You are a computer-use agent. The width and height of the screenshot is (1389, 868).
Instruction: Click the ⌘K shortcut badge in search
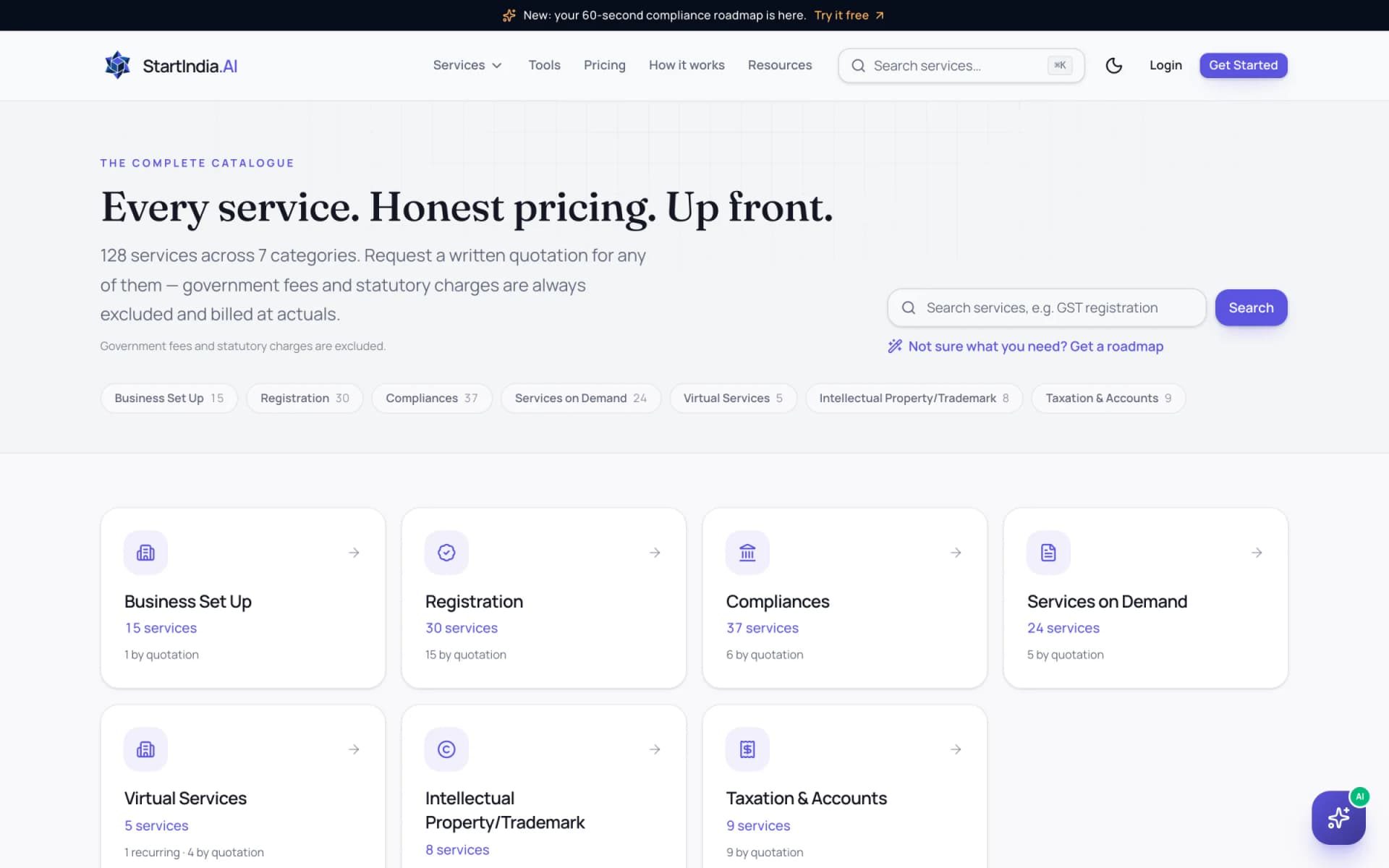(1060, 65)
